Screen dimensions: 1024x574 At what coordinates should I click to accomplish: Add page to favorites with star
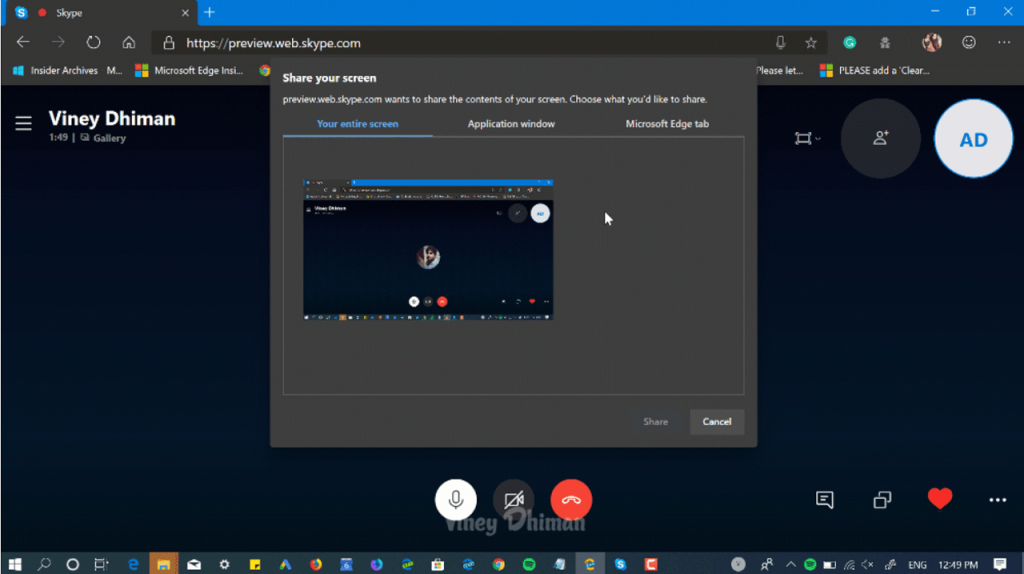pyautogui.click(x=811, y=42)
